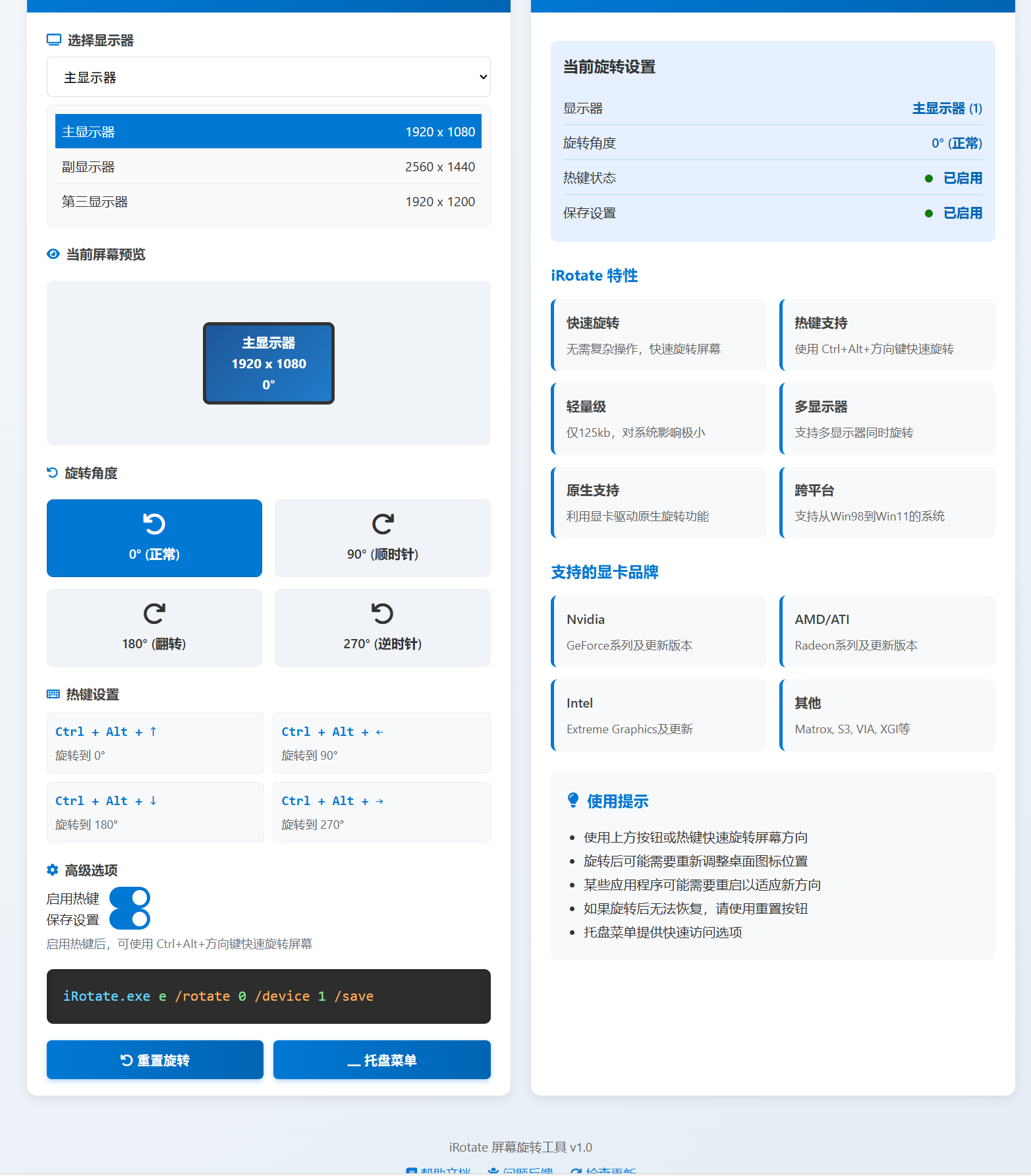Click the 热键支持 feature card
Image resolution: width=1031 pixels, height=1176 pixels.
point(887,335)
